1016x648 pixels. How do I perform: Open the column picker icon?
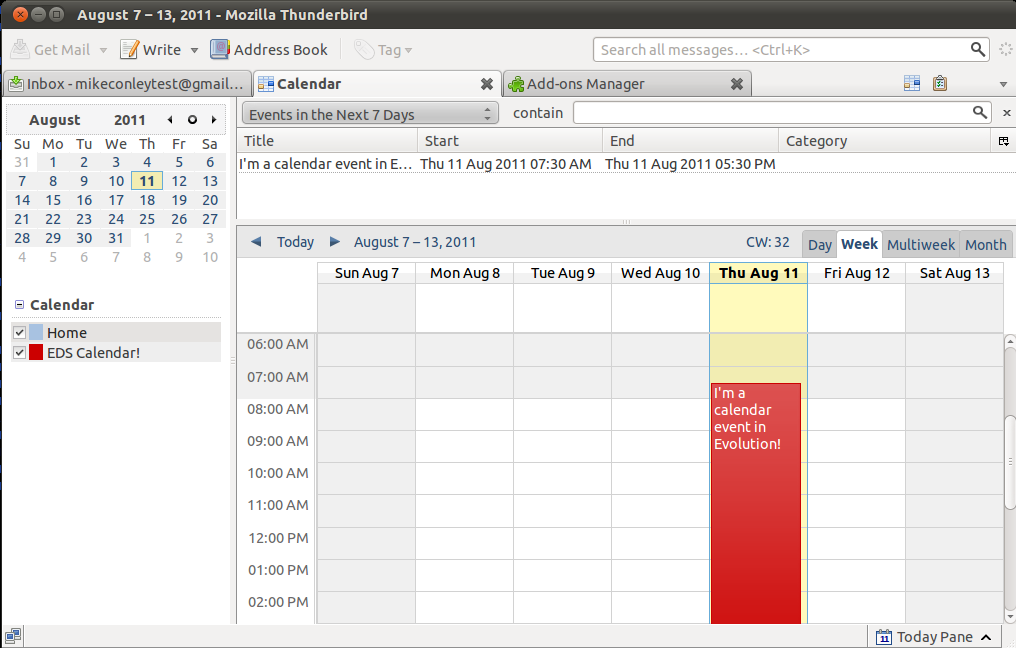pyautogui.click(x=1003, y=141)
